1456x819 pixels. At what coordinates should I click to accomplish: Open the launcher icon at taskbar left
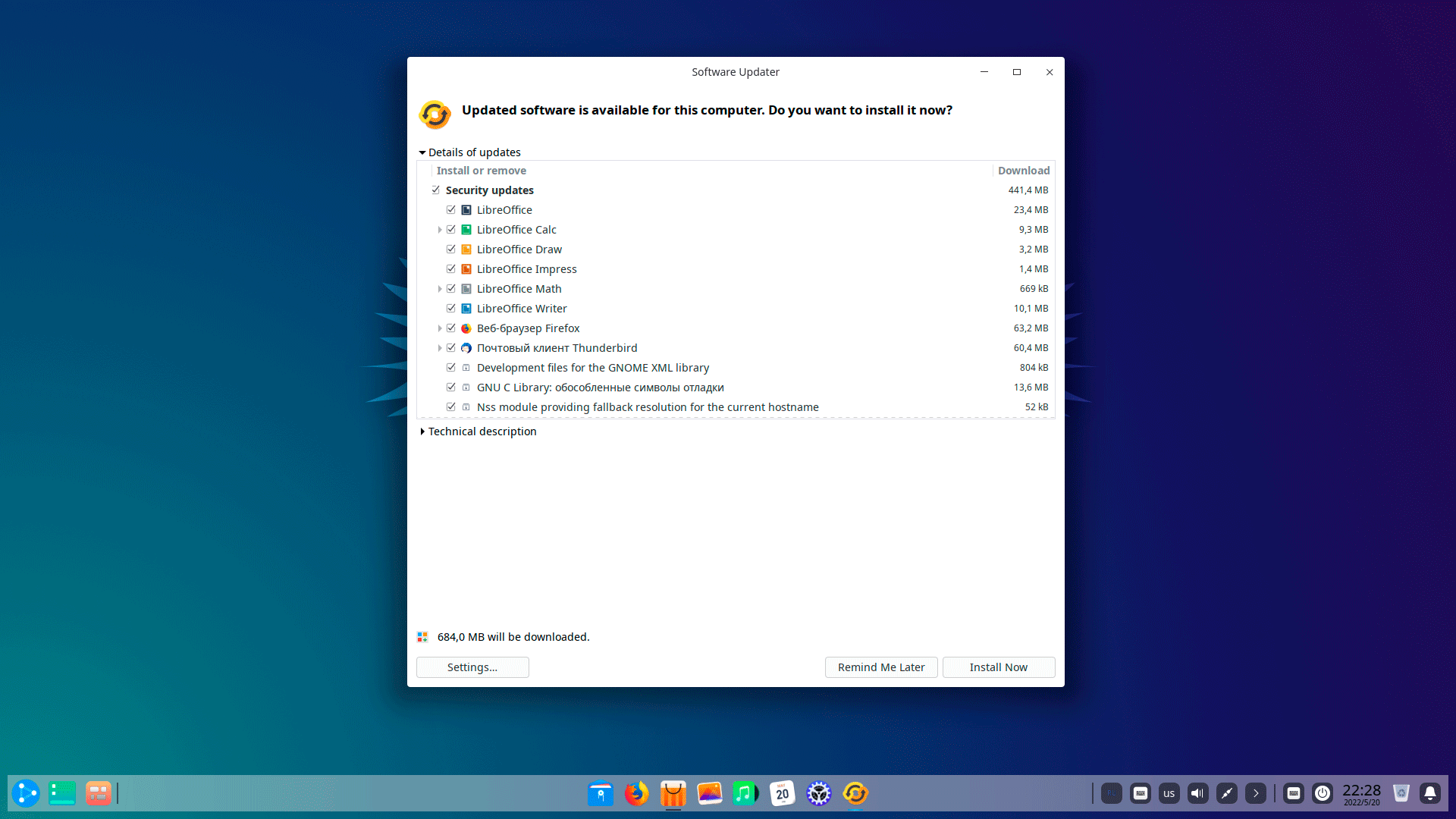(25, 793)
